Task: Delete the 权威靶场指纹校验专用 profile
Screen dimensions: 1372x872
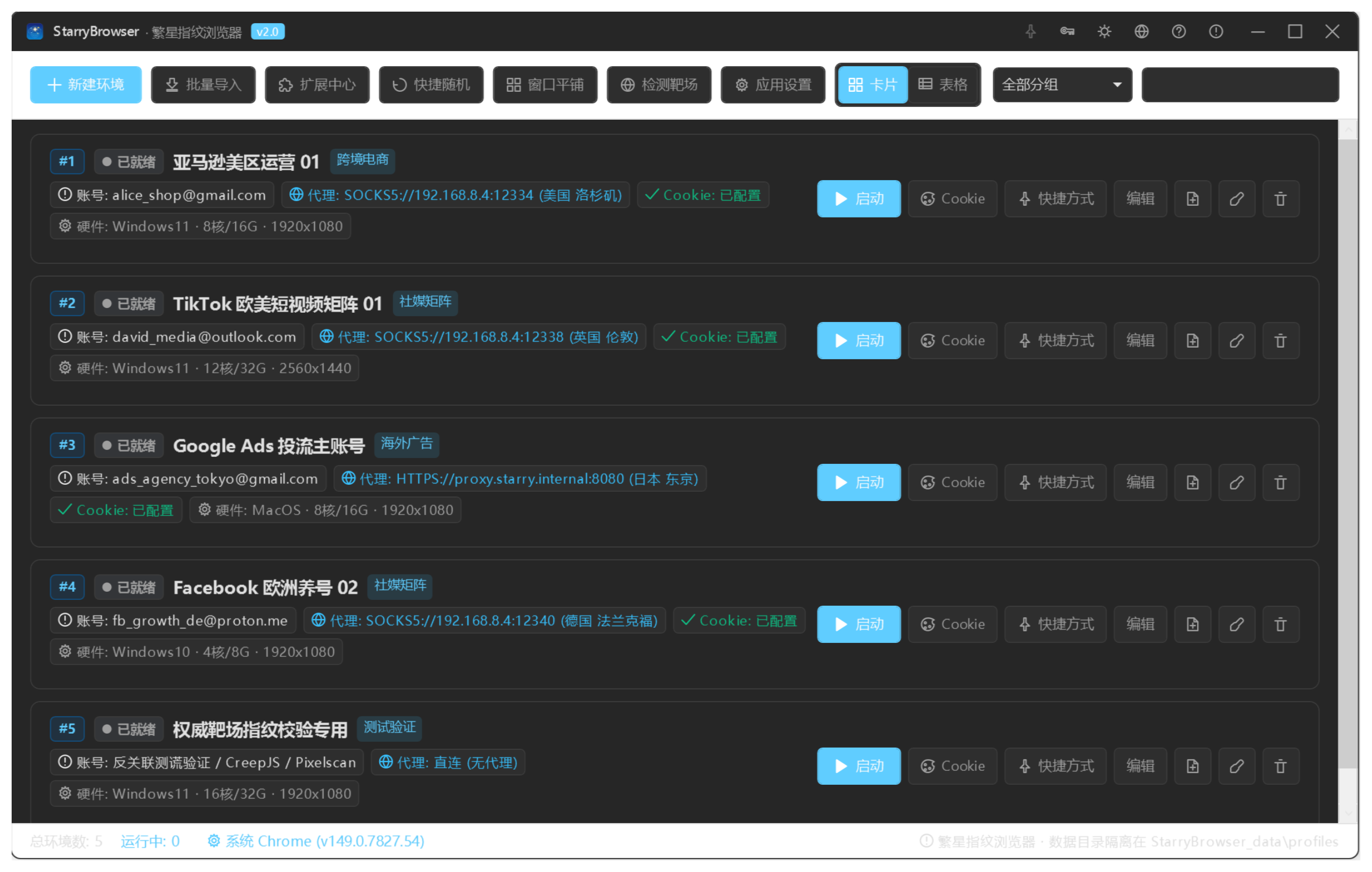Action: pyautogui.click(x=1281, y=766)
